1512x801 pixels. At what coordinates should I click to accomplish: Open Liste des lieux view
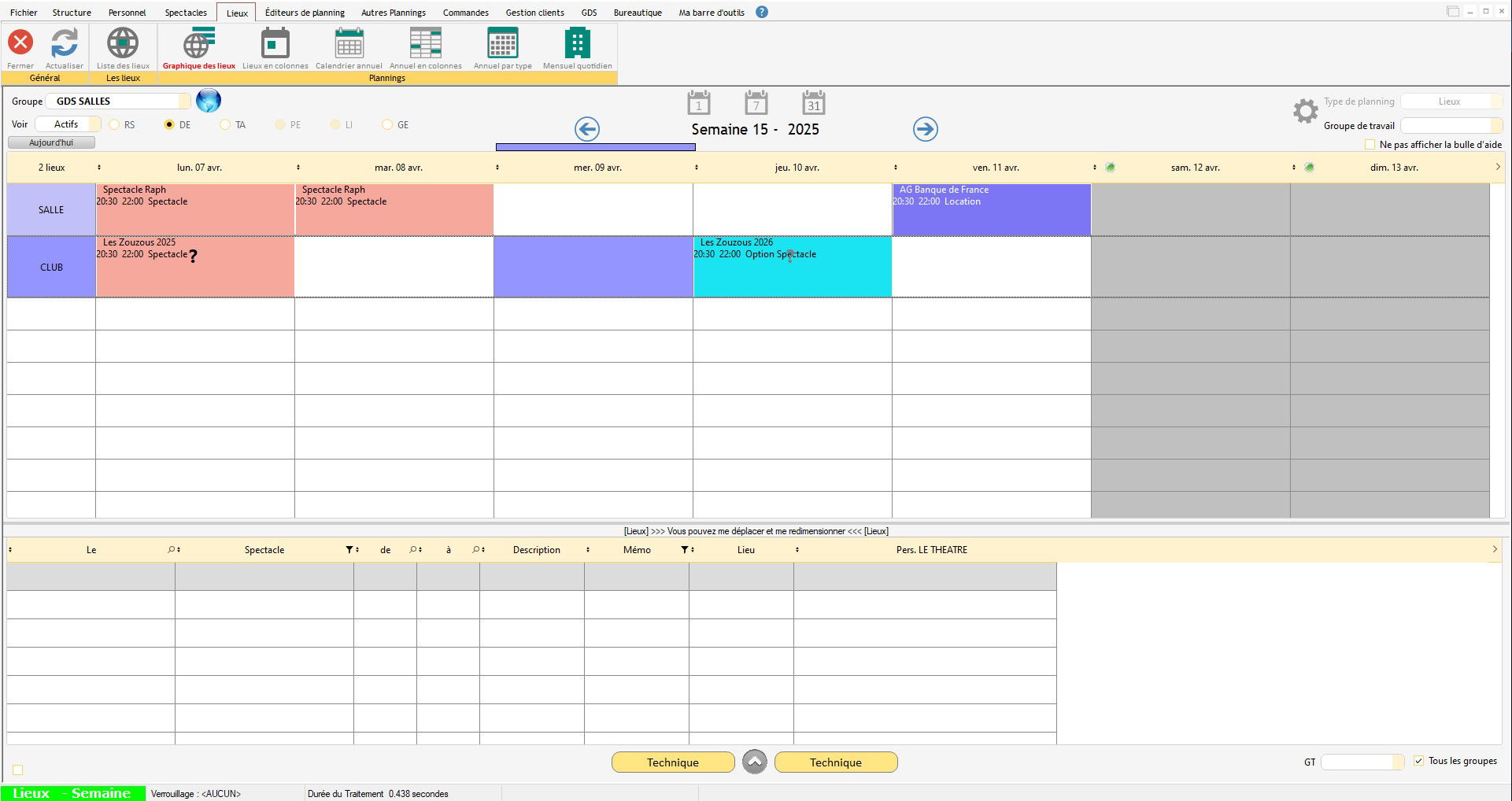pos(123,44)
